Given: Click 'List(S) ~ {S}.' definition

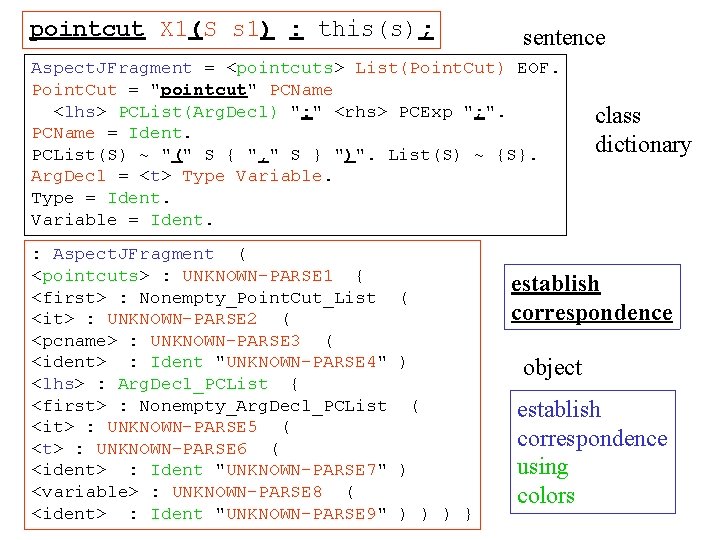Looking at the screenshot, I should coord(462,155).
